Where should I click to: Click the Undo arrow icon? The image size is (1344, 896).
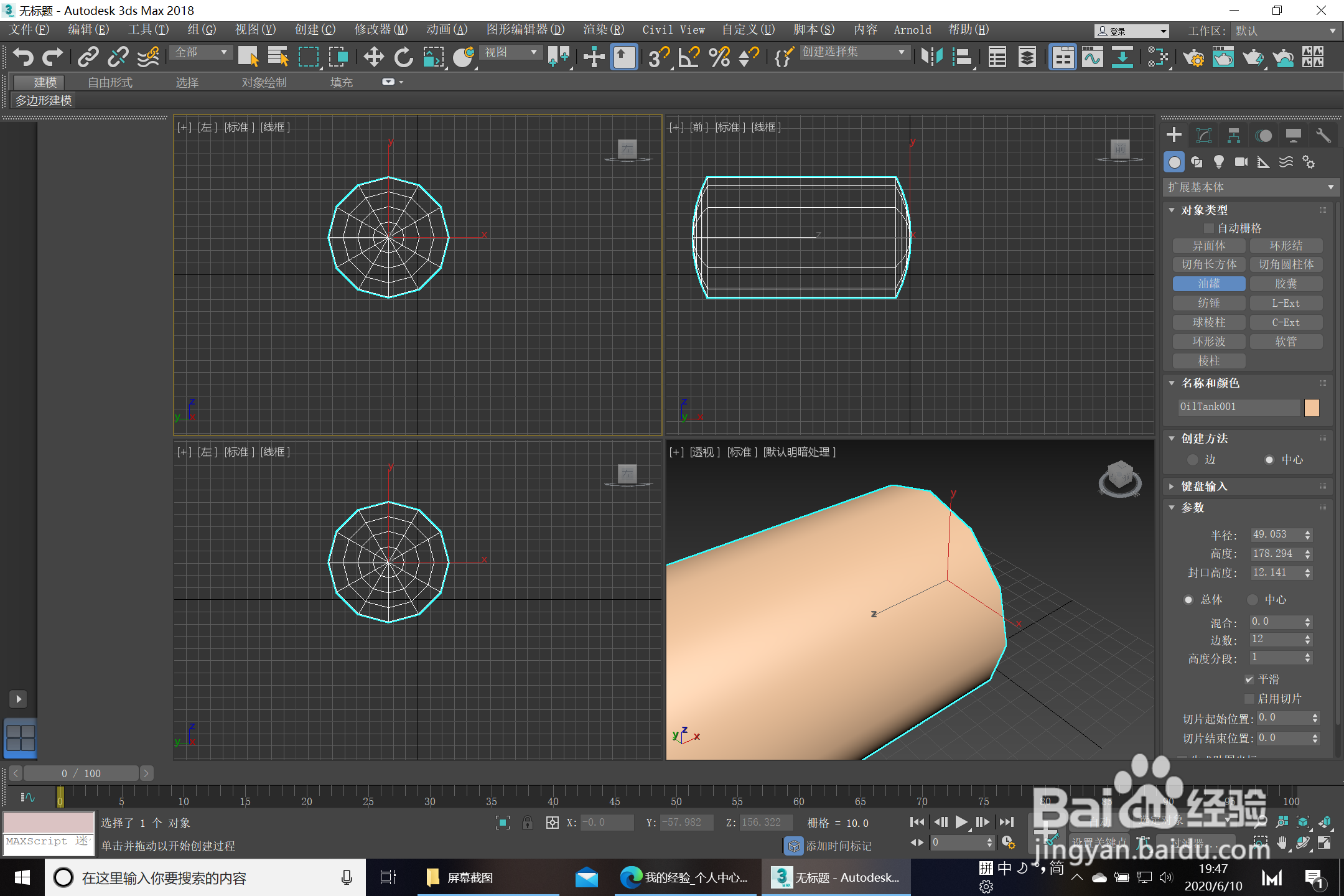coord(23,57)
